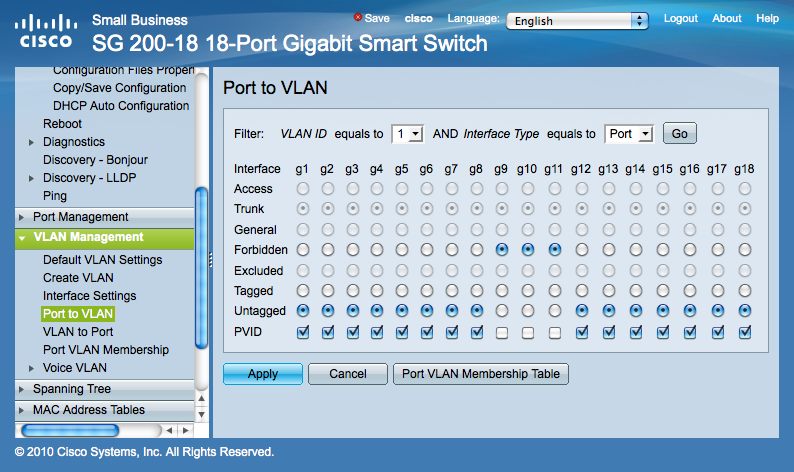Click sidebar horizontal scroll left arrow
Viewport: 794px width, 472px height.
click(170, 430)
